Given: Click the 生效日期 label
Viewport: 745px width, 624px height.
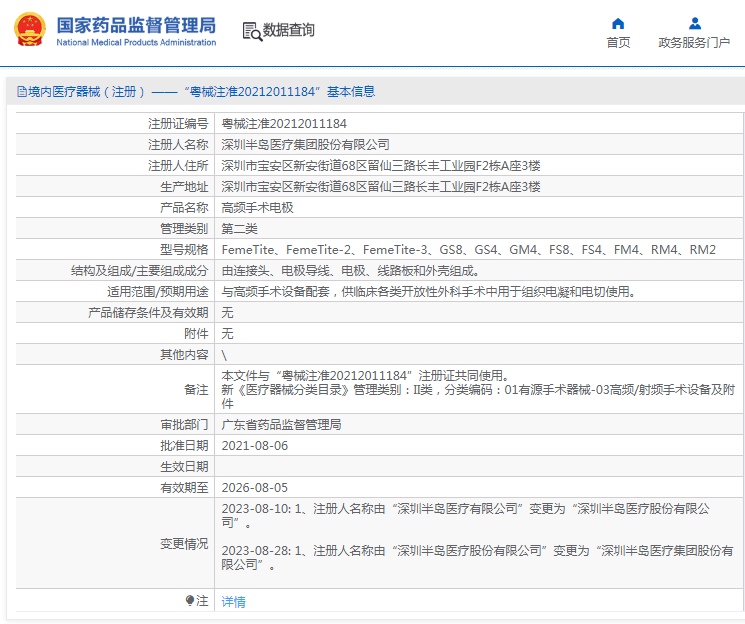Looking at the screenshot, I should coord(184,466).
